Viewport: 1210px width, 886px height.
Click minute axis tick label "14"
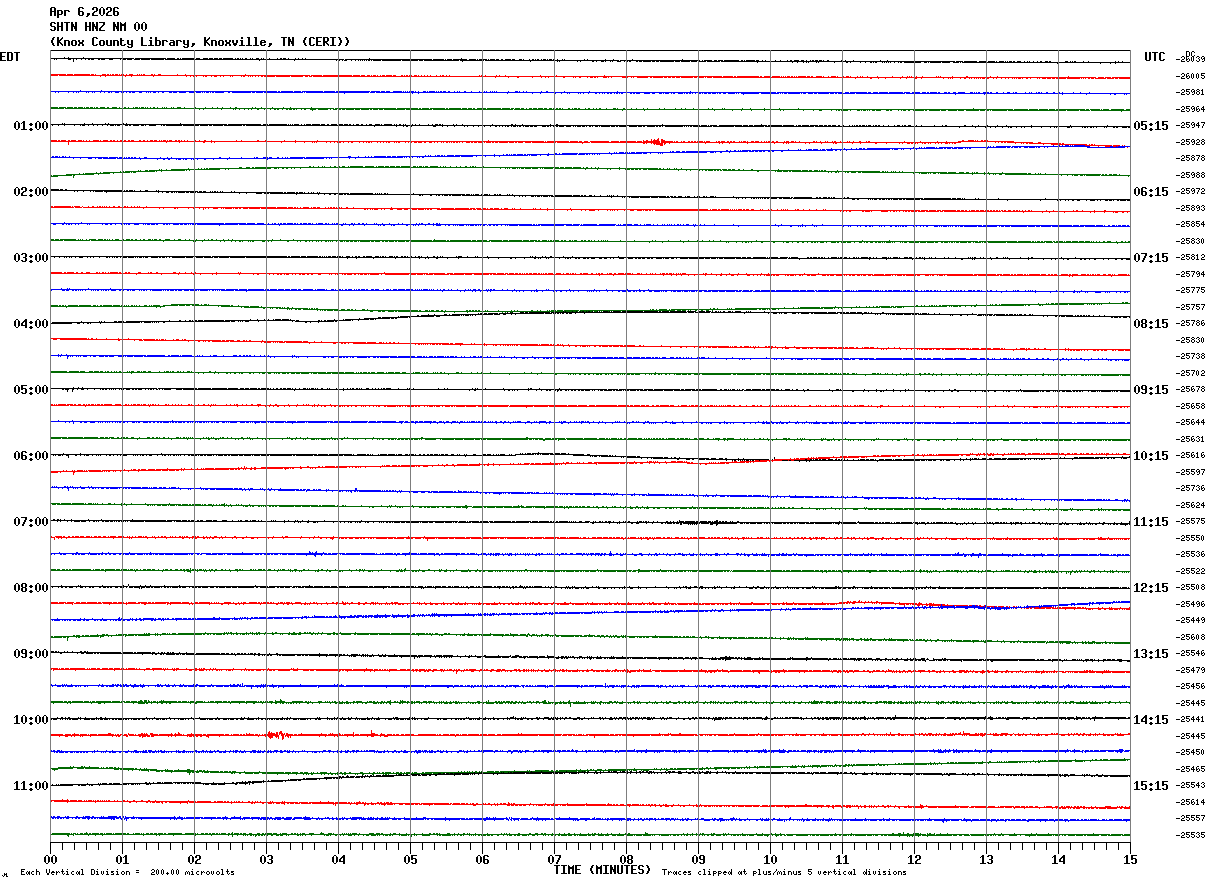coord(1058,859)
